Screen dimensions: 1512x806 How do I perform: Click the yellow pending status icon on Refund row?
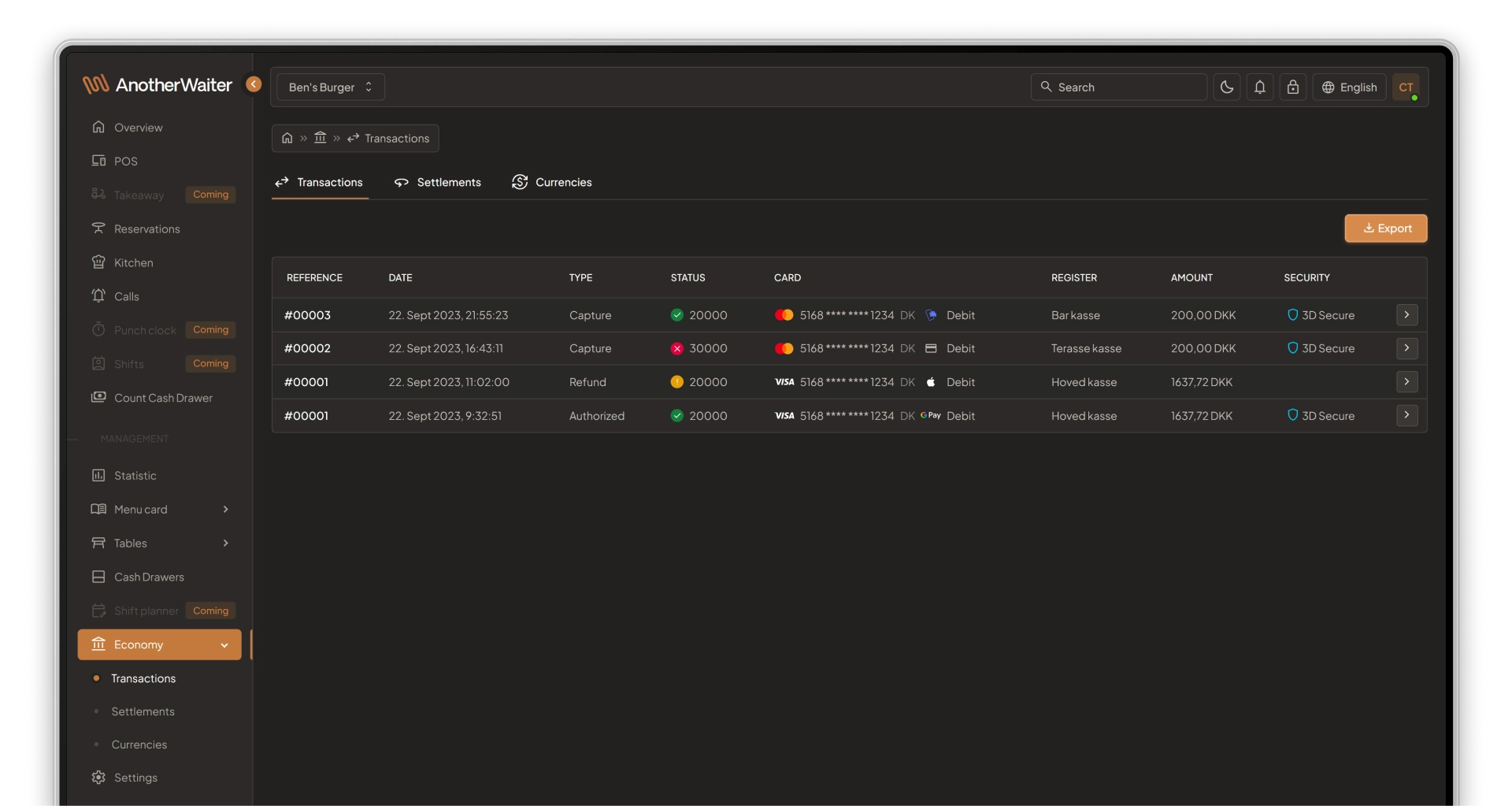tap(677, 382)
